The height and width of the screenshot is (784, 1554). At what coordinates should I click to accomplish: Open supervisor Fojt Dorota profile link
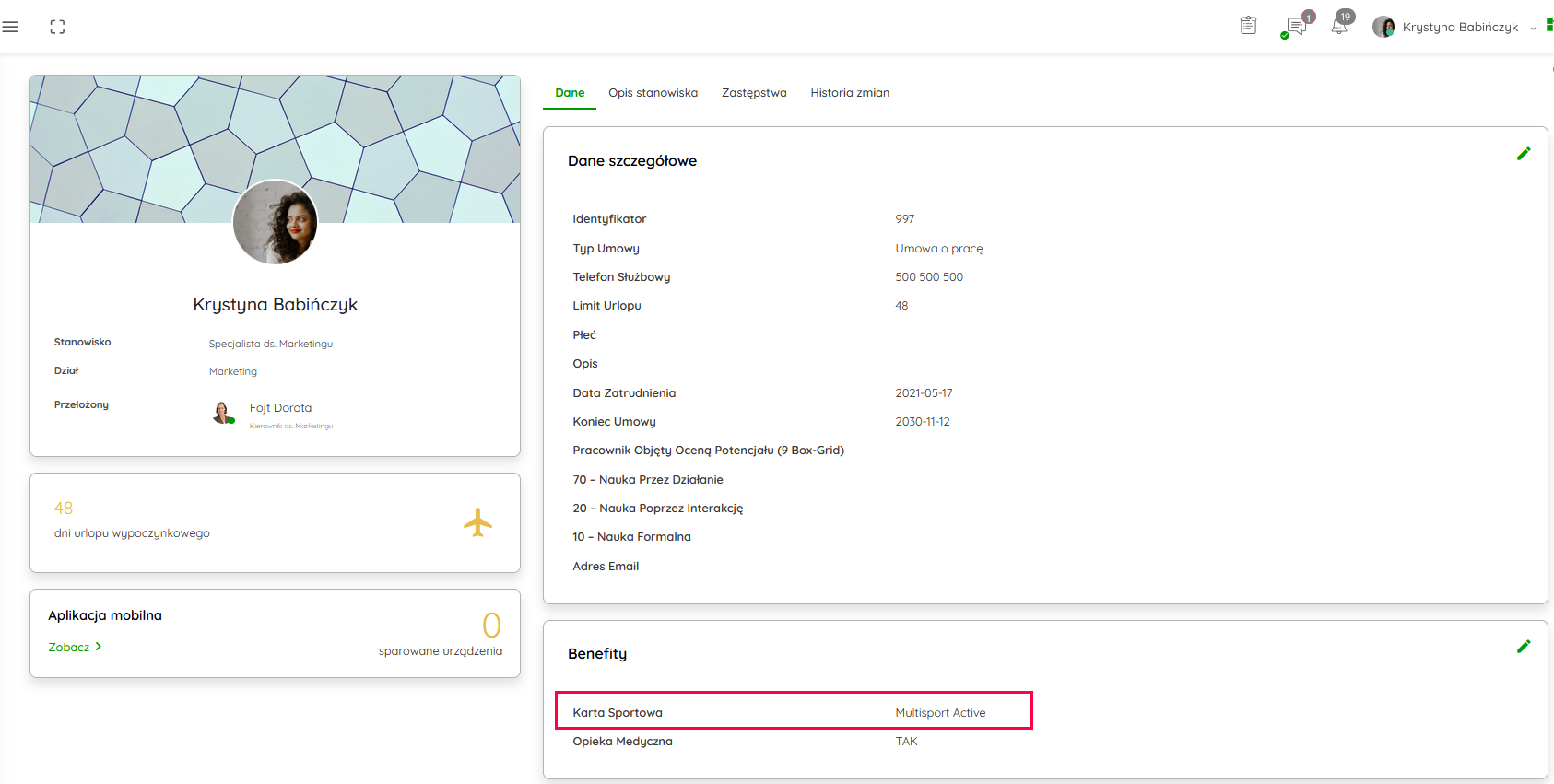(280, 408)
